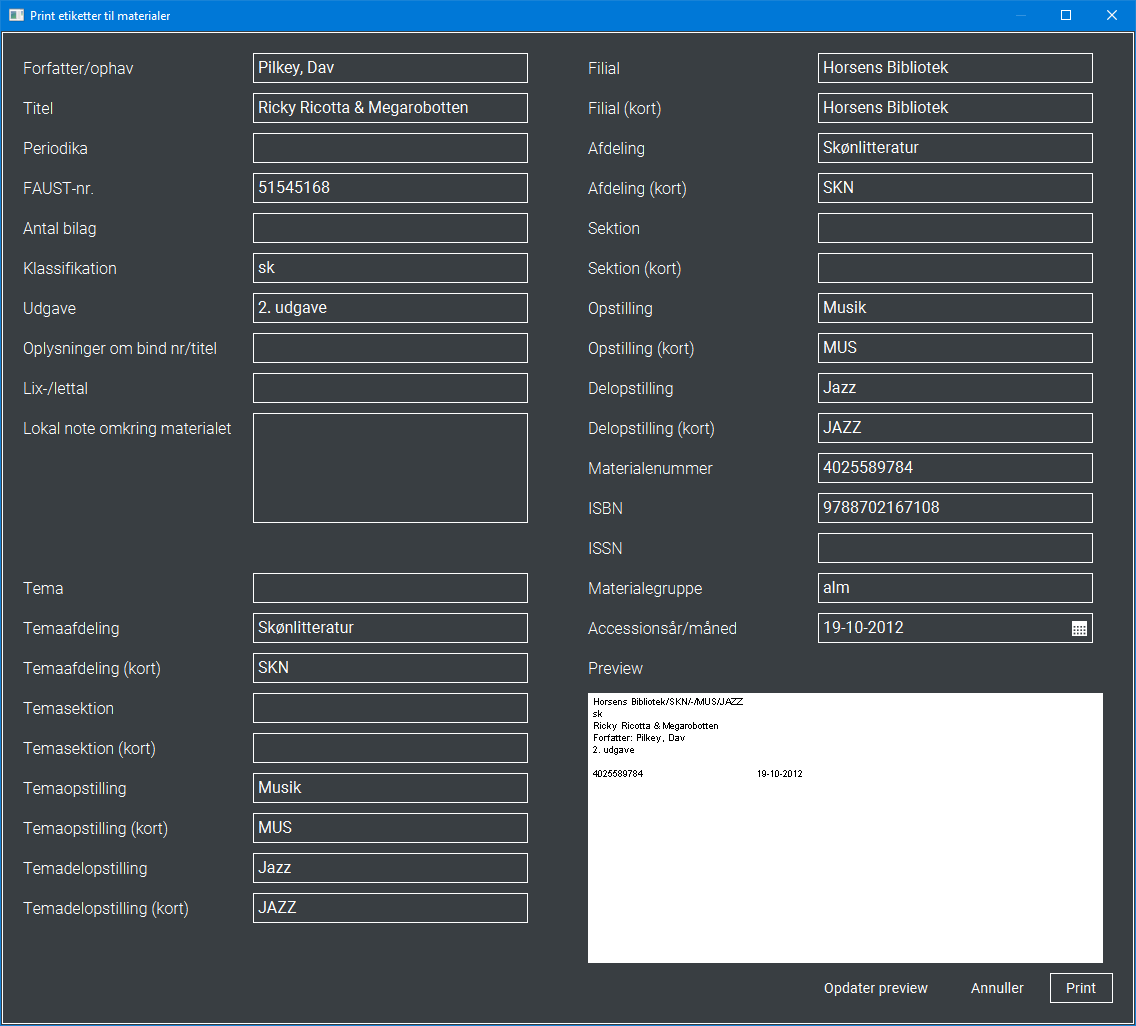Screen dimensions: 1136x1026
Task: Click the Filial field with Horsens Bibliotek
Action: pos(955,67)
